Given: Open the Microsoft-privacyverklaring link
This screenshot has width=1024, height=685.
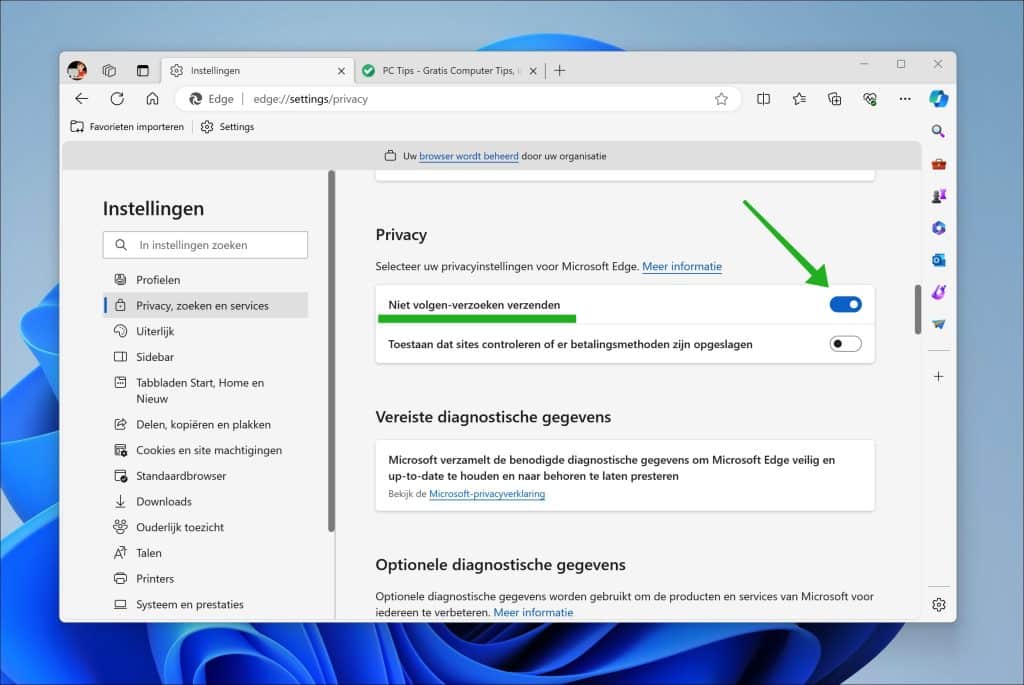Looking at the screenshot, I should 487,494.
